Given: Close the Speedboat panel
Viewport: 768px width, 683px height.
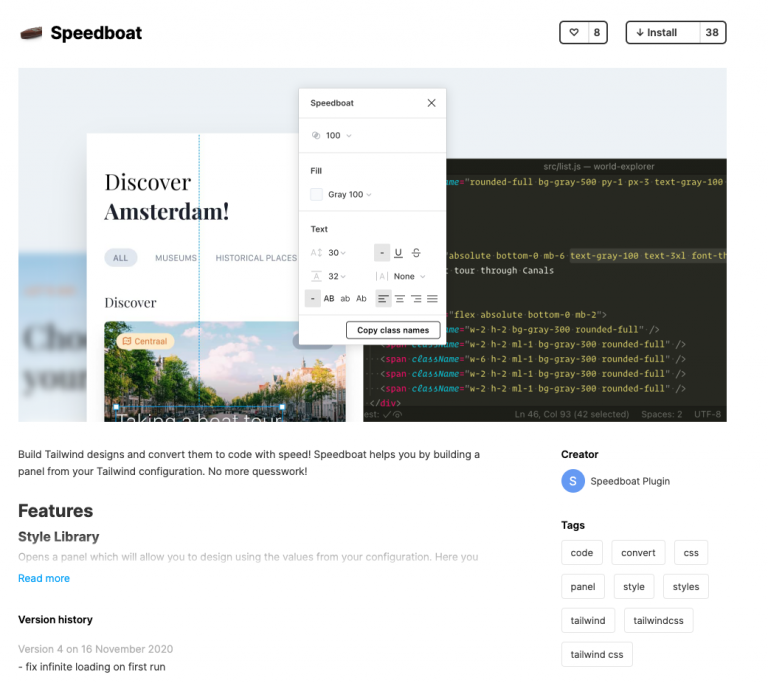Looking at the screenshot, I should (431, 103).
